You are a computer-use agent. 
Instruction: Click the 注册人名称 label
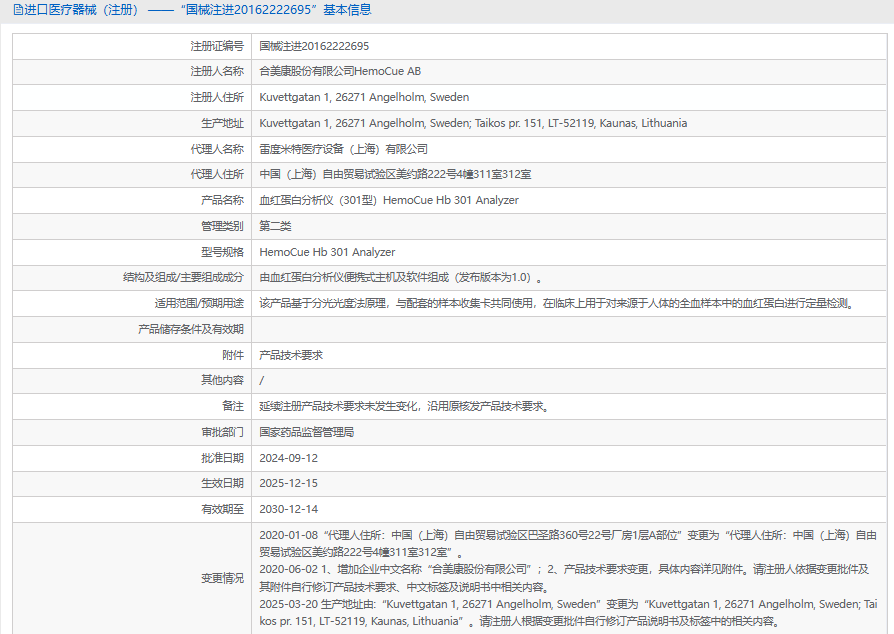(x=217, y=71)
